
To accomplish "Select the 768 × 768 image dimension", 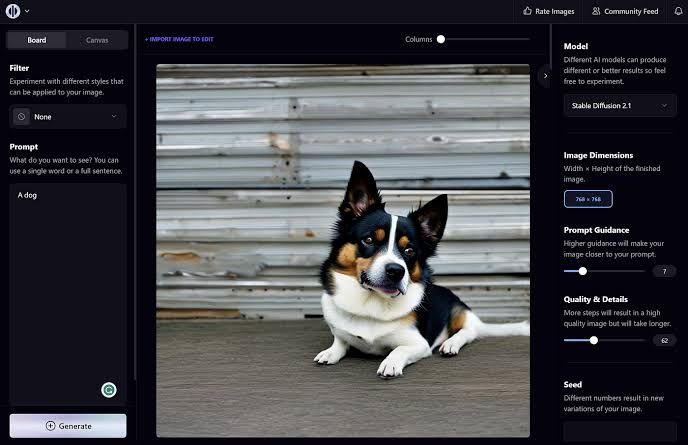I will pos(587,199).
